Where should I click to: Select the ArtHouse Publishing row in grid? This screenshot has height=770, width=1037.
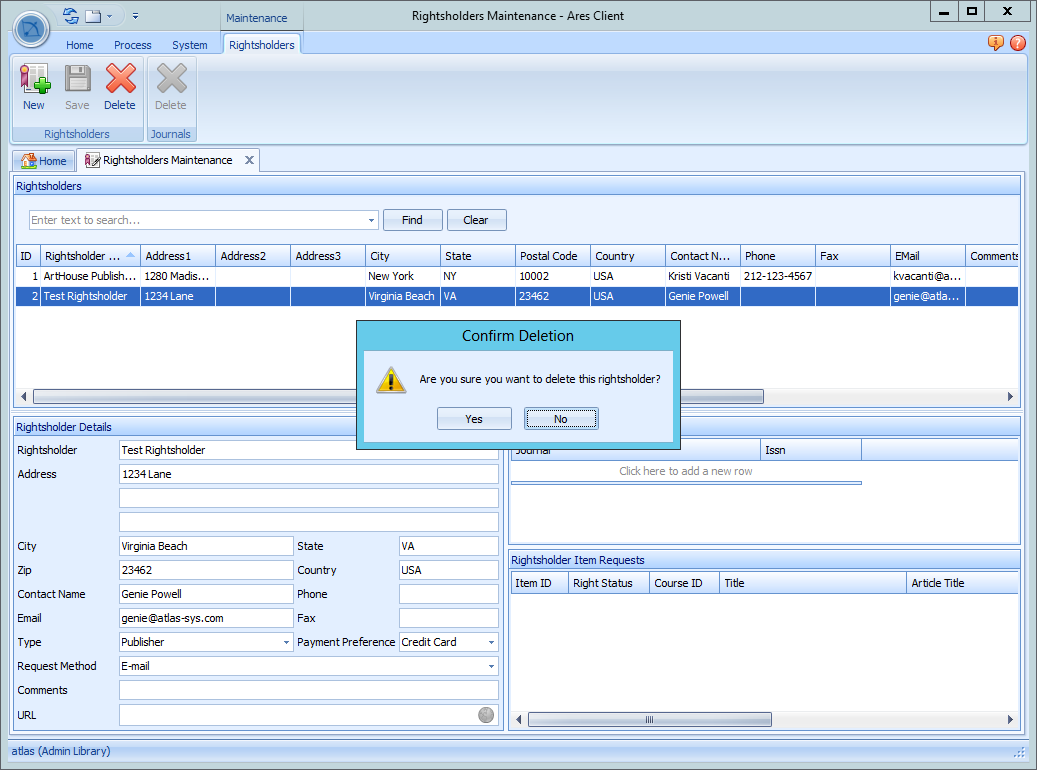pyautogui.click(x=90, y=276)
